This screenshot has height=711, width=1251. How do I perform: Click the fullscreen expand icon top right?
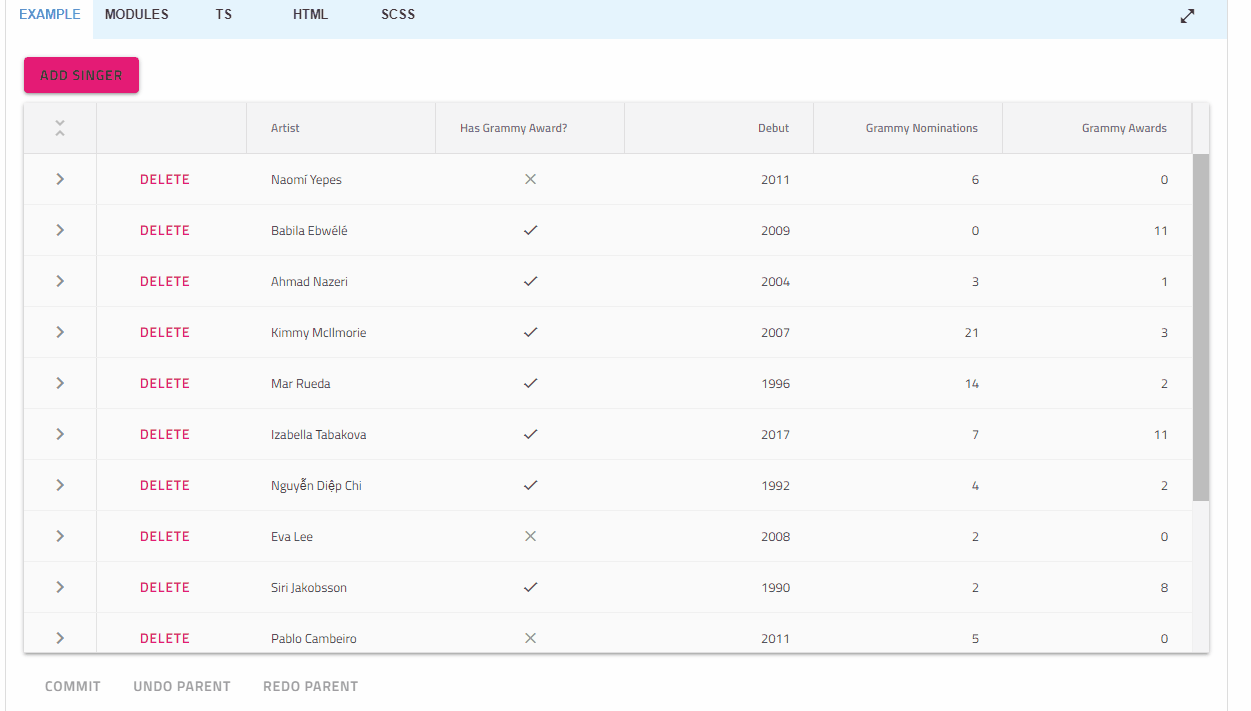tap(1186, 16)
